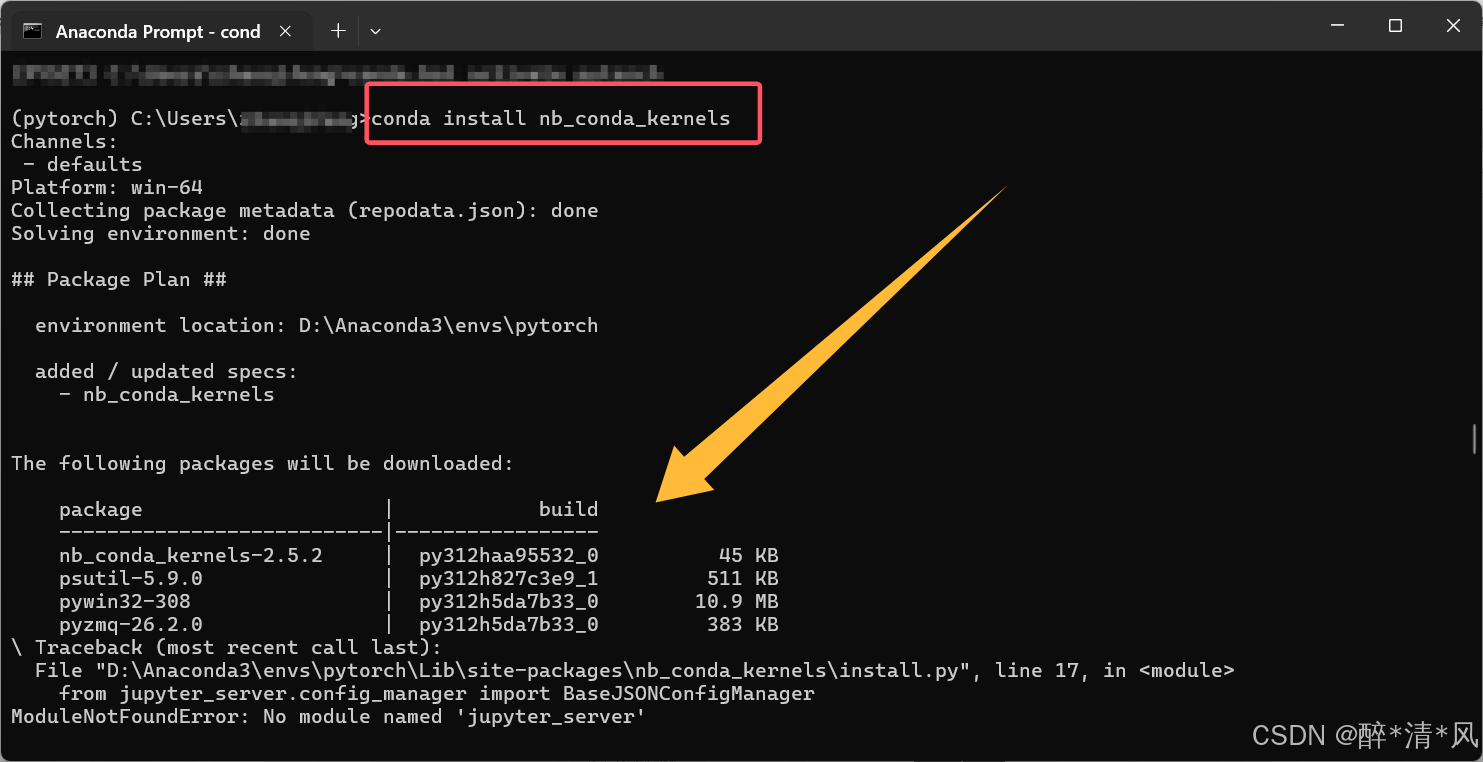1483x762 pixels.
Task: Close the Anaconda Prompt tab
Action: [x=286, y=31]
